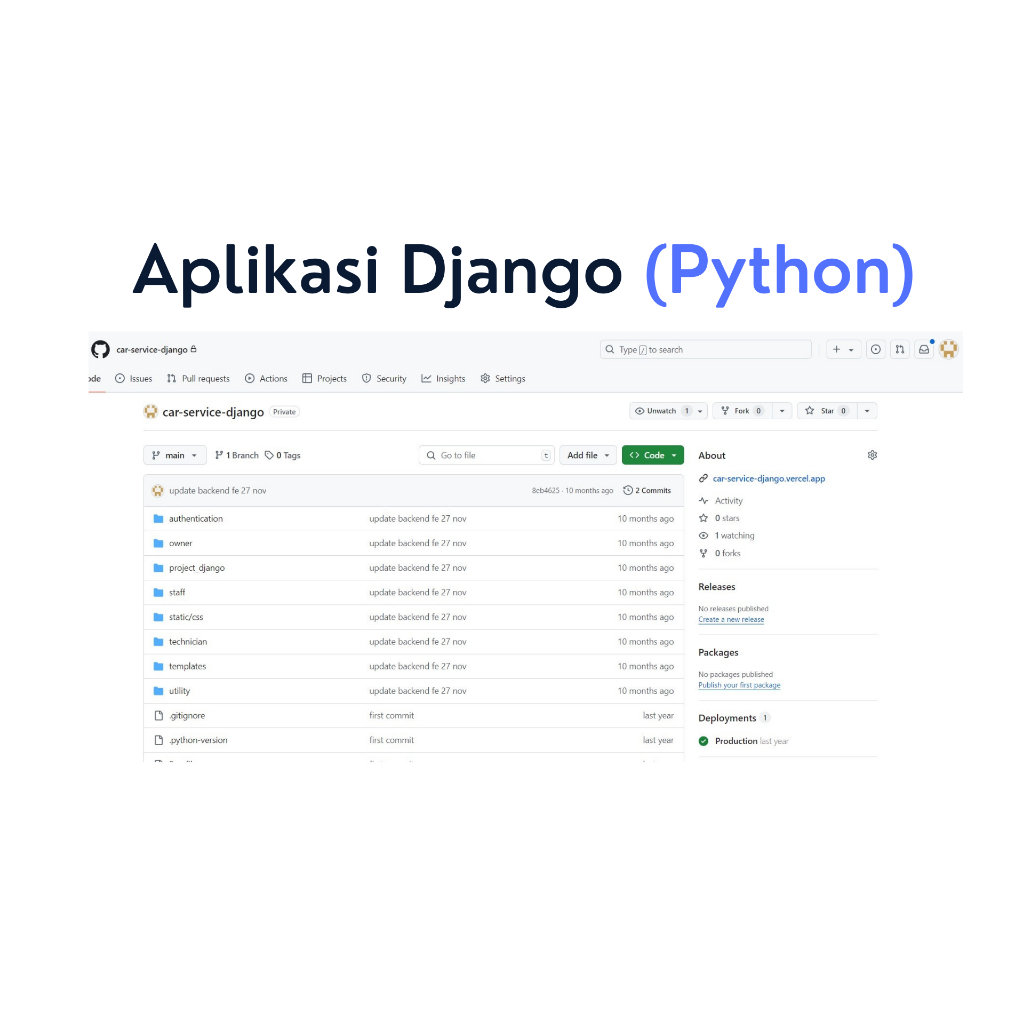Open the notifications inbox icon
The width and height of the screenshot is (1024, 1024).
924,349
